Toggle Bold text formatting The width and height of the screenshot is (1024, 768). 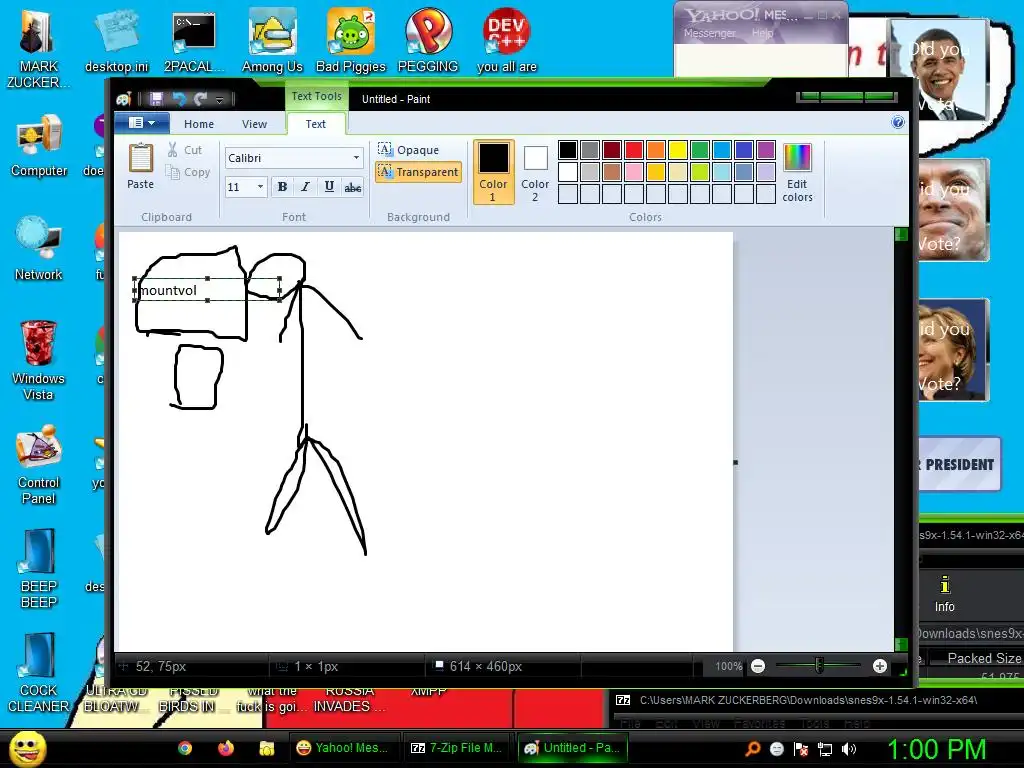point(282,187)
